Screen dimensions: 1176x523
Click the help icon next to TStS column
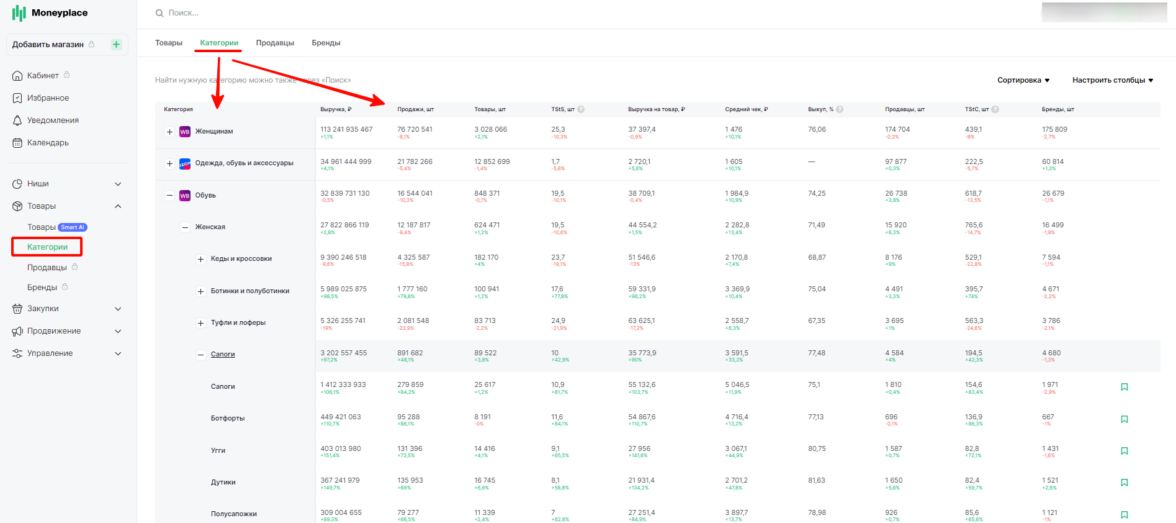point(581,109)
